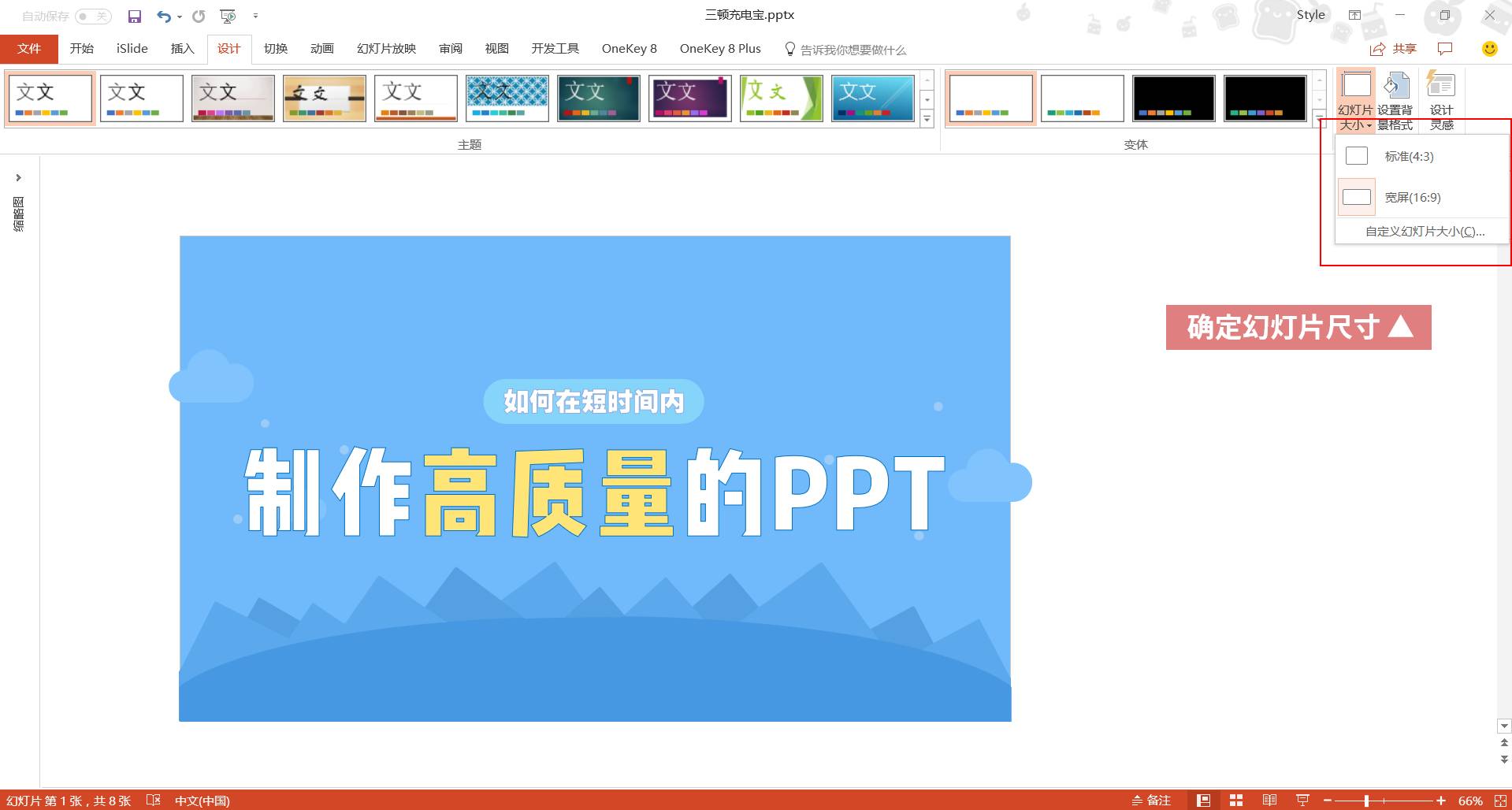
Task: Select the bright blue theme thumbnail
Action: point(873,98)
